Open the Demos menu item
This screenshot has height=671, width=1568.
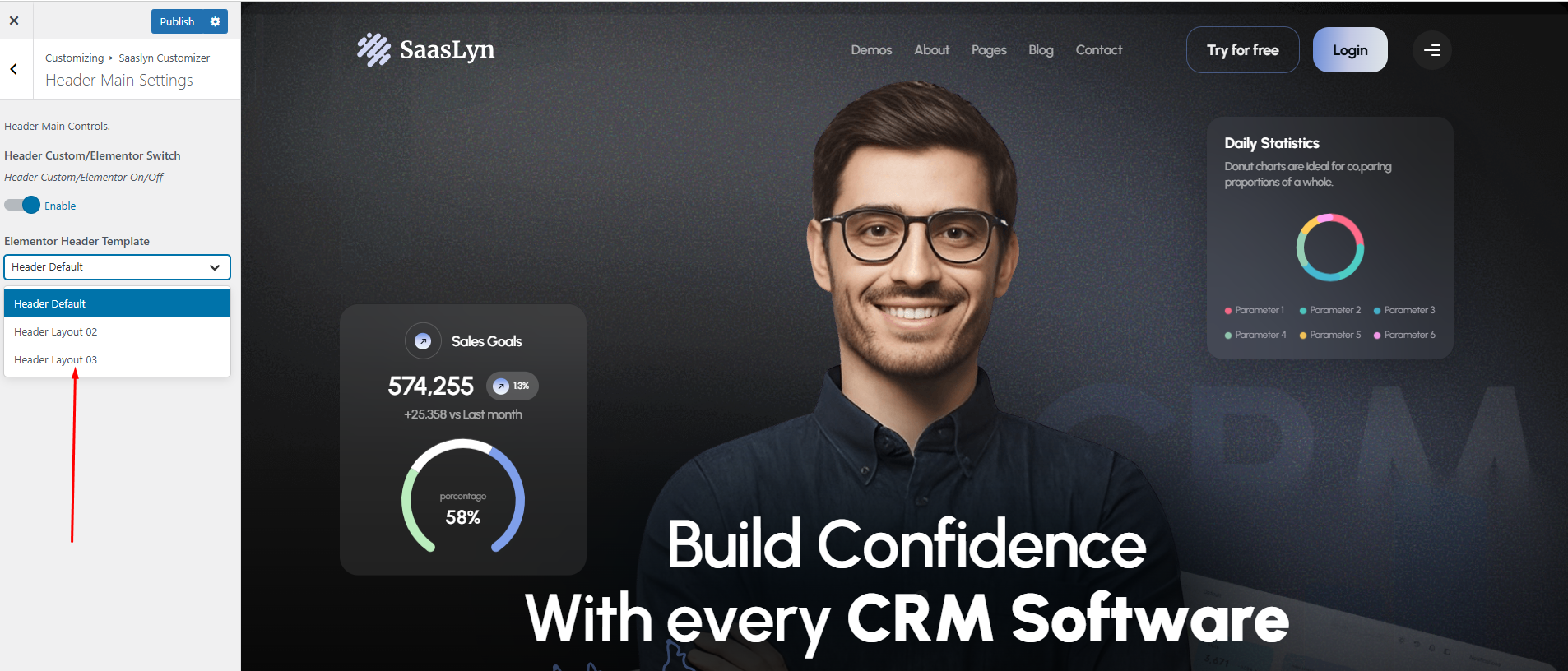[871, 50]
